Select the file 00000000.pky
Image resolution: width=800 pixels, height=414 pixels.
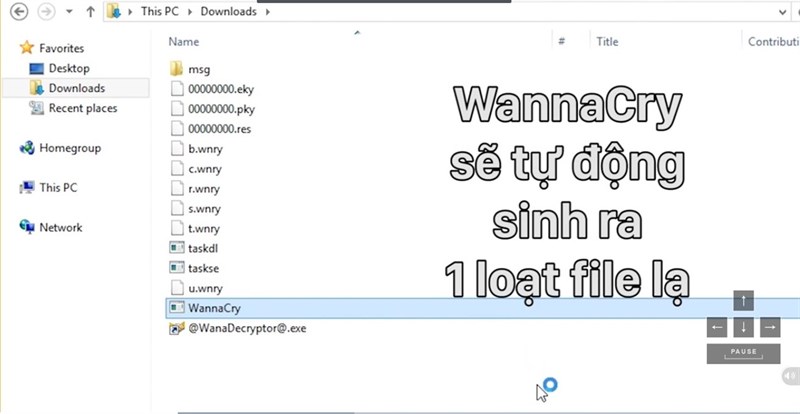[x=221, y=109]
